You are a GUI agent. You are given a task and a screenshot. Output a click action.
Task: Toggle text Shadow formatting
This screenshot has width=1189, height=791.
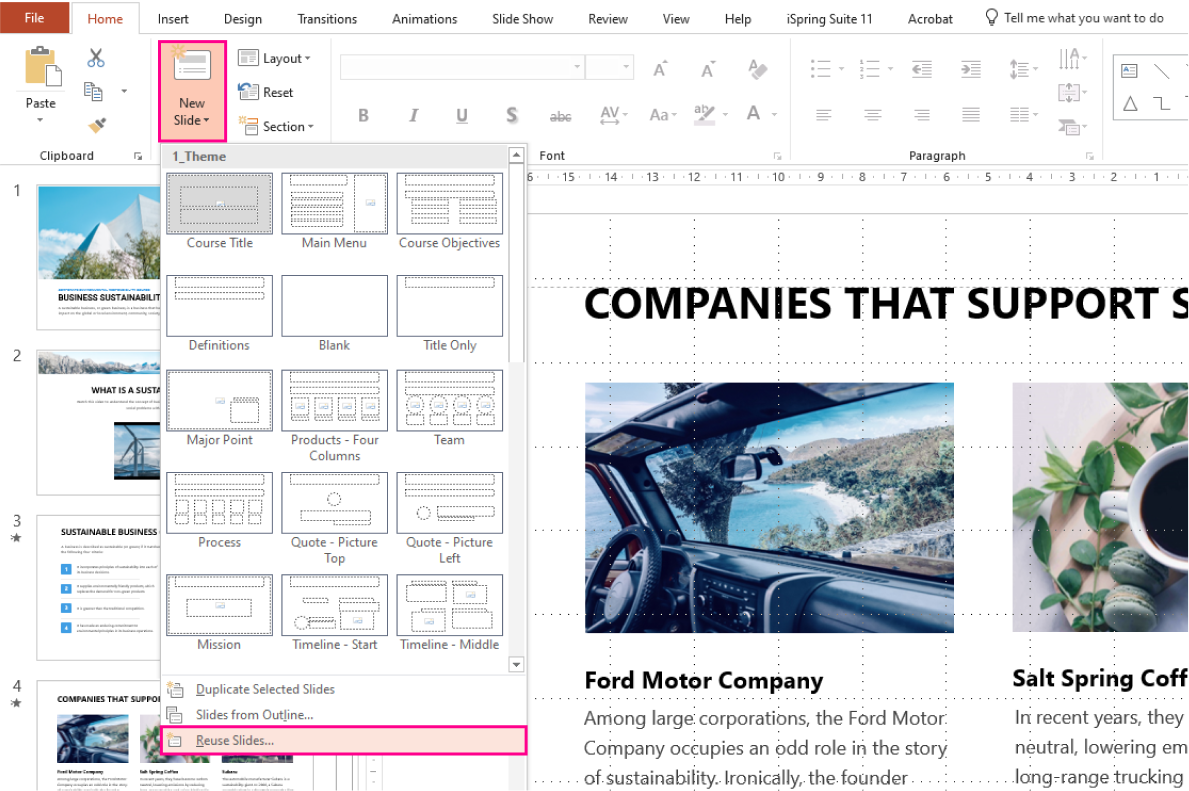point(512,115)
